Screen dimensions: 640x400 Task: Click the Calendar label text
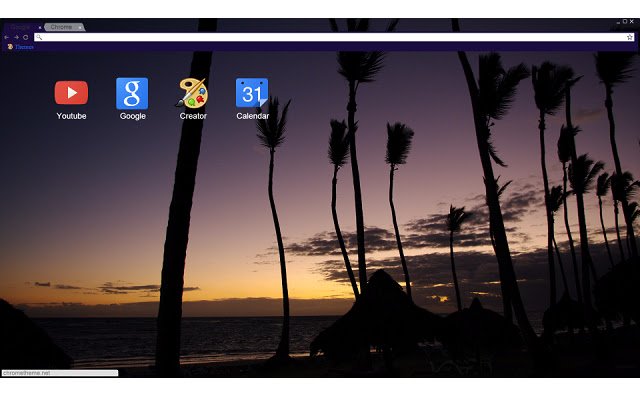click(x=253, y=116)
